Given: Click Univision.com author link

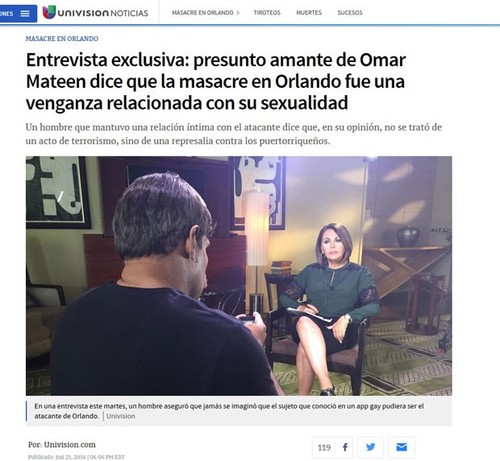Looking at the screenshot, I should click(70, 445).
